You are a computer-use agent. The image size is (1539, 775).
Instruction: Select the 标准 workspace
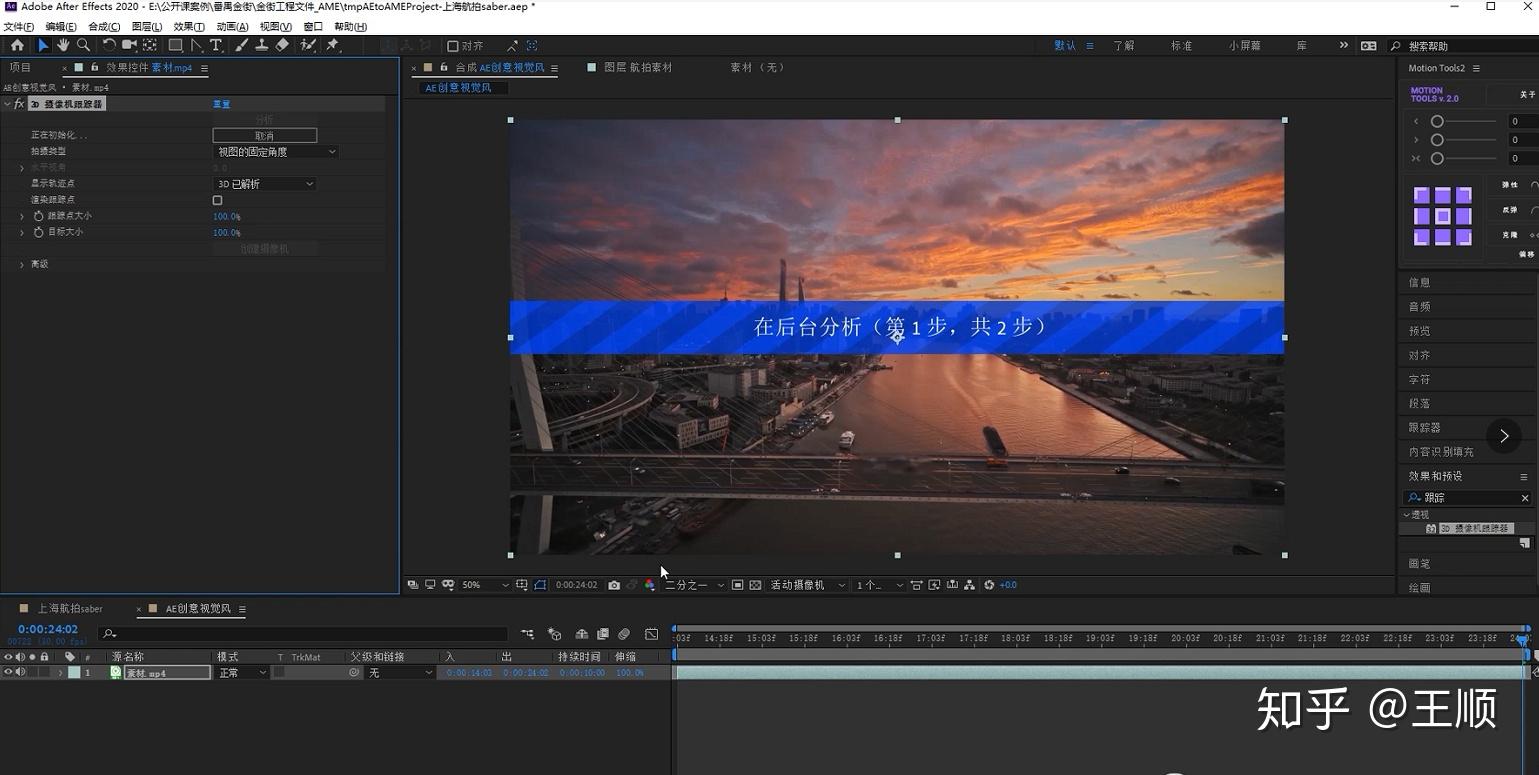[1181, 46]
